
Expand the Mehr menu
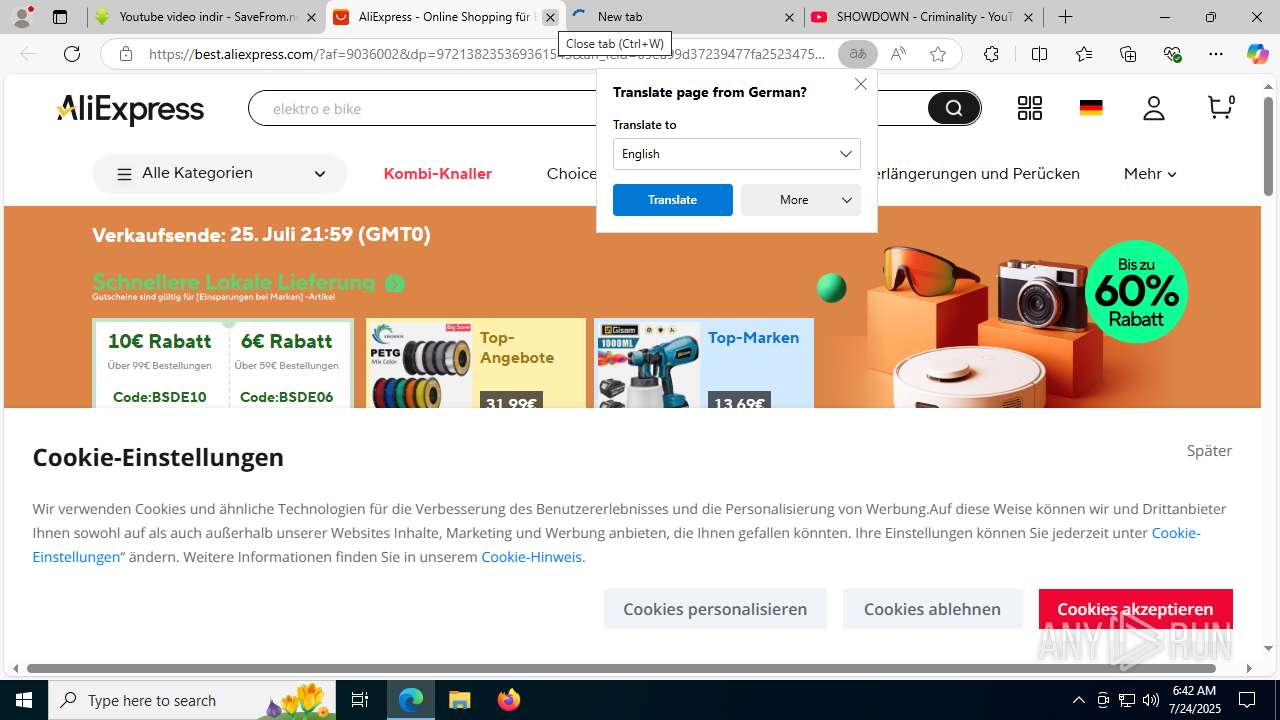coord(1150,174)
